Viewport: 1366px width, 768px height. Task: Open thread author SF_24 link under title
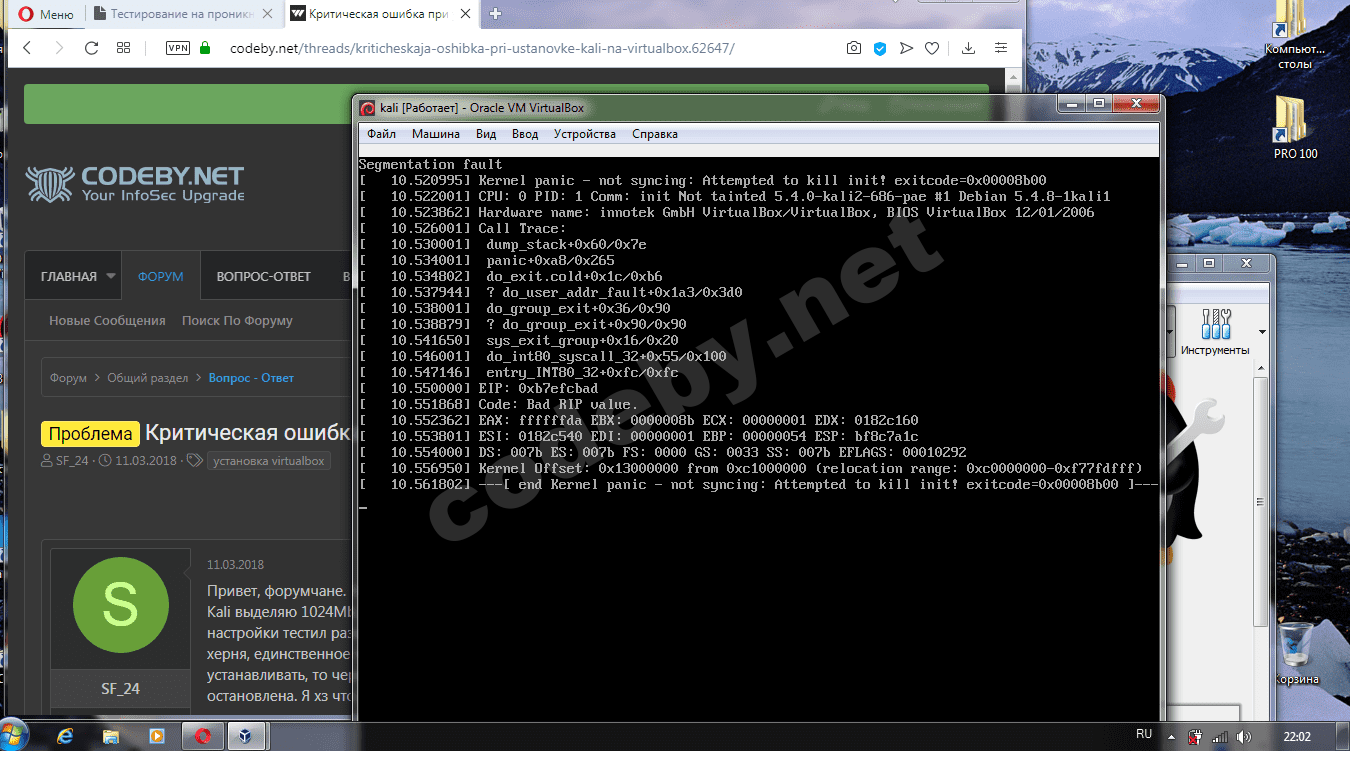72,461
